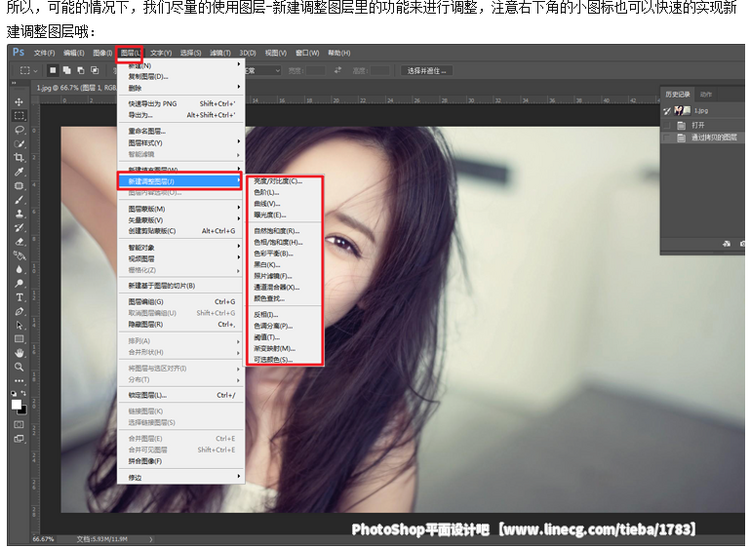The height and width of the screenshot is (548, 750).
Task: Click black background color swatch
Action: (x=23, y=411)
